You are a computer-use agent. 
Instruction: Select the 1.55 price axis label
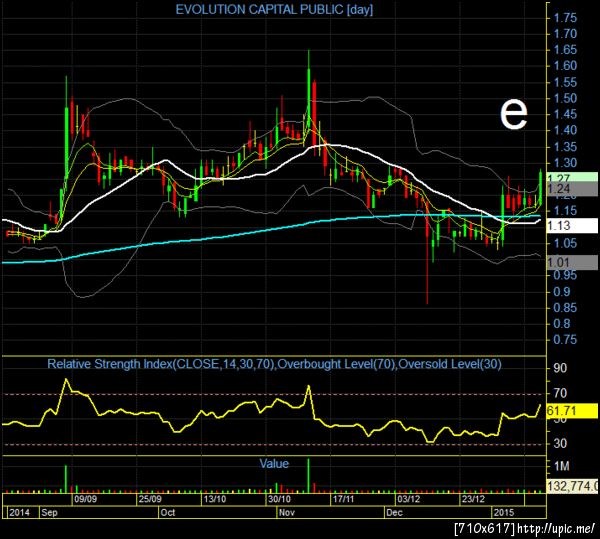566,82
